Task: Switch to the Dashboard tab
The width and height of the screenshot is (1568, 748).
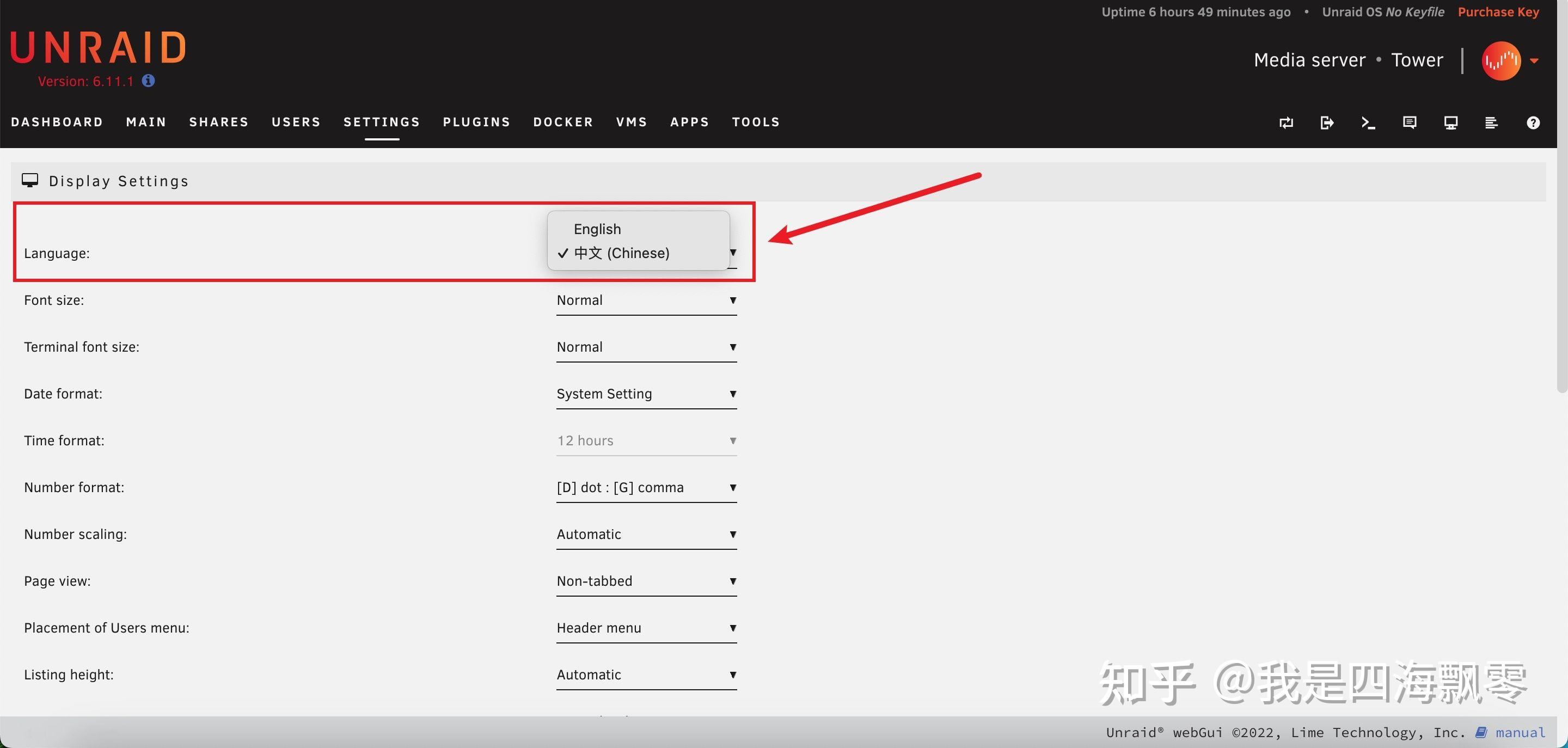Action: pyautogui.click(x=57, y=122)
